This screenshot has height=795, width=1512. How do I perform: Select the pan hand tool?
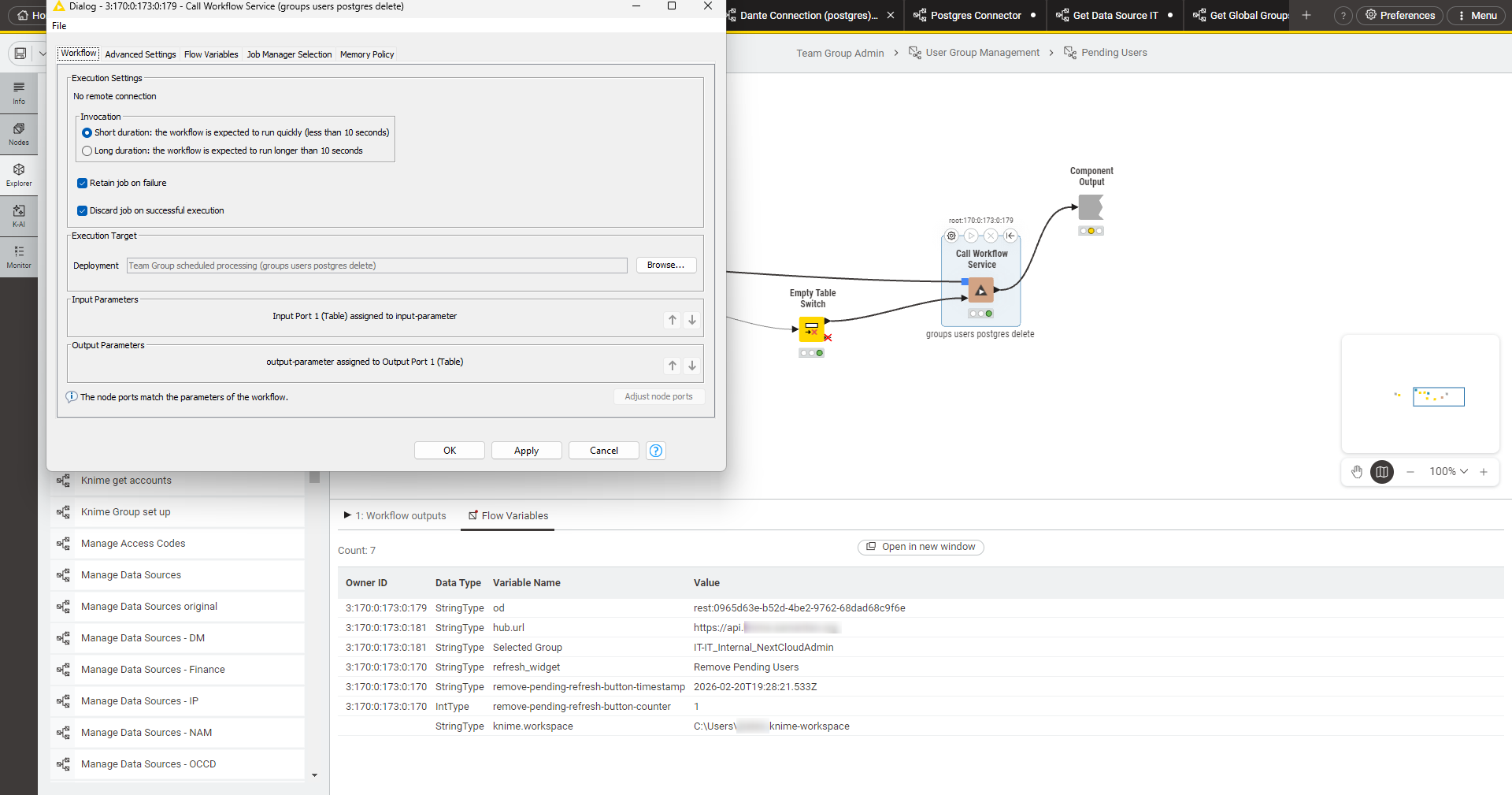click(x=1357, y=472)
